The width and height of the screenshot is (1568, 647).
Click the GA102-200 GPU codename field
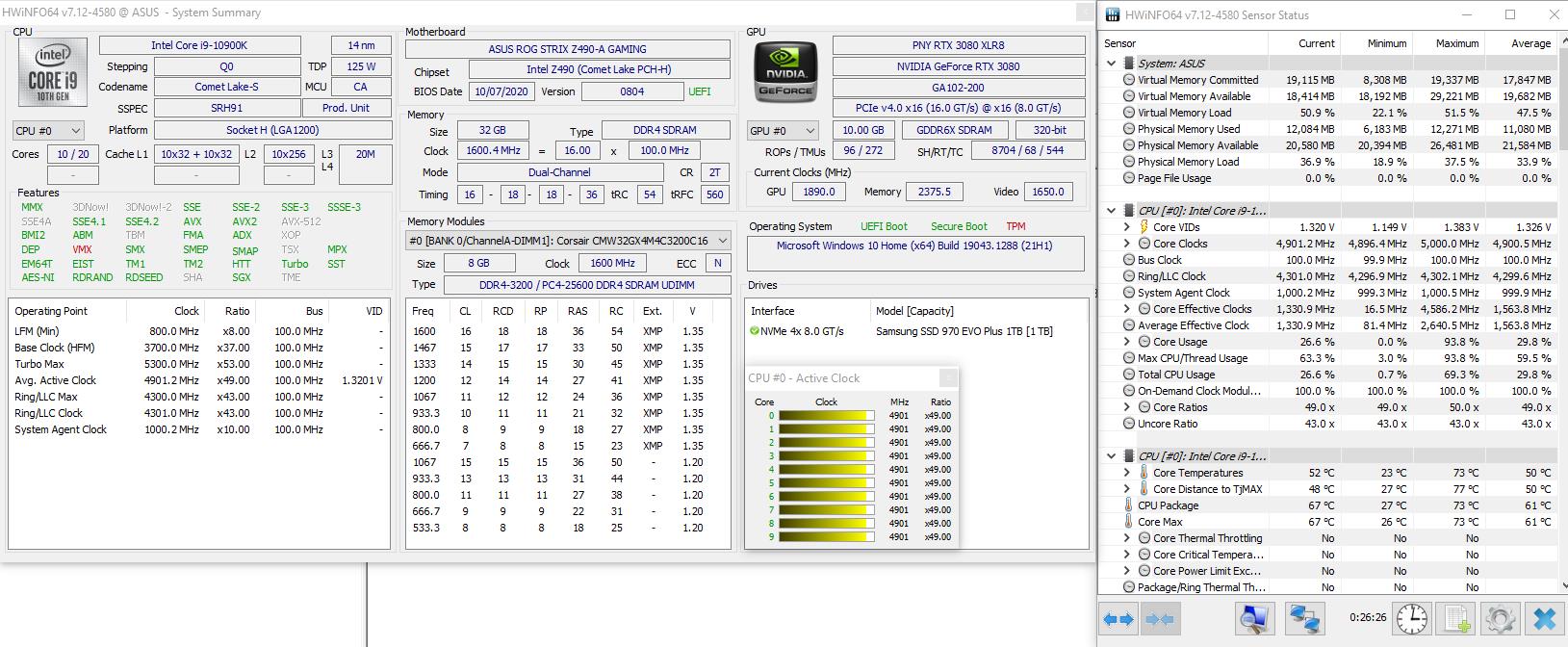point(958,87)
